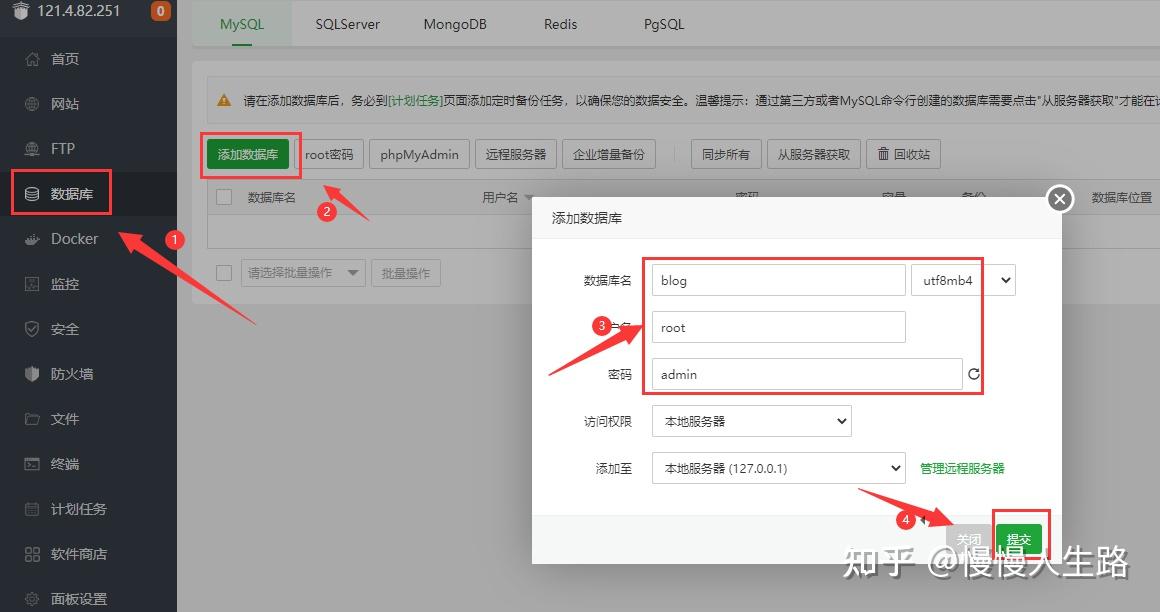Open the 管理远程服务器 link
The image size is (1160, 612).
click(962, 468)
